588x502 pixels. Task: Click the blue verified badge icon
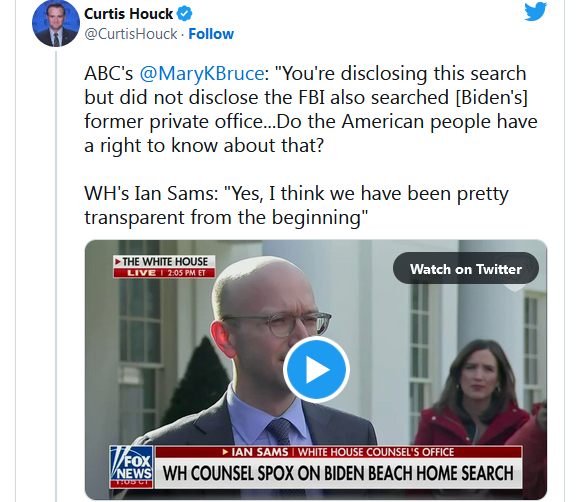184,14
